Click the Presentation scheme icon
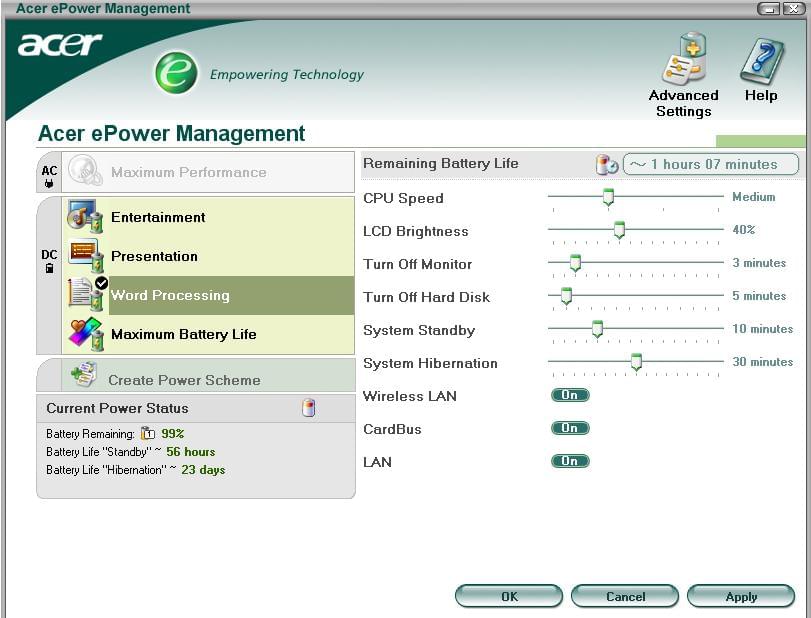Screen dimensions: 811x618 86,255
